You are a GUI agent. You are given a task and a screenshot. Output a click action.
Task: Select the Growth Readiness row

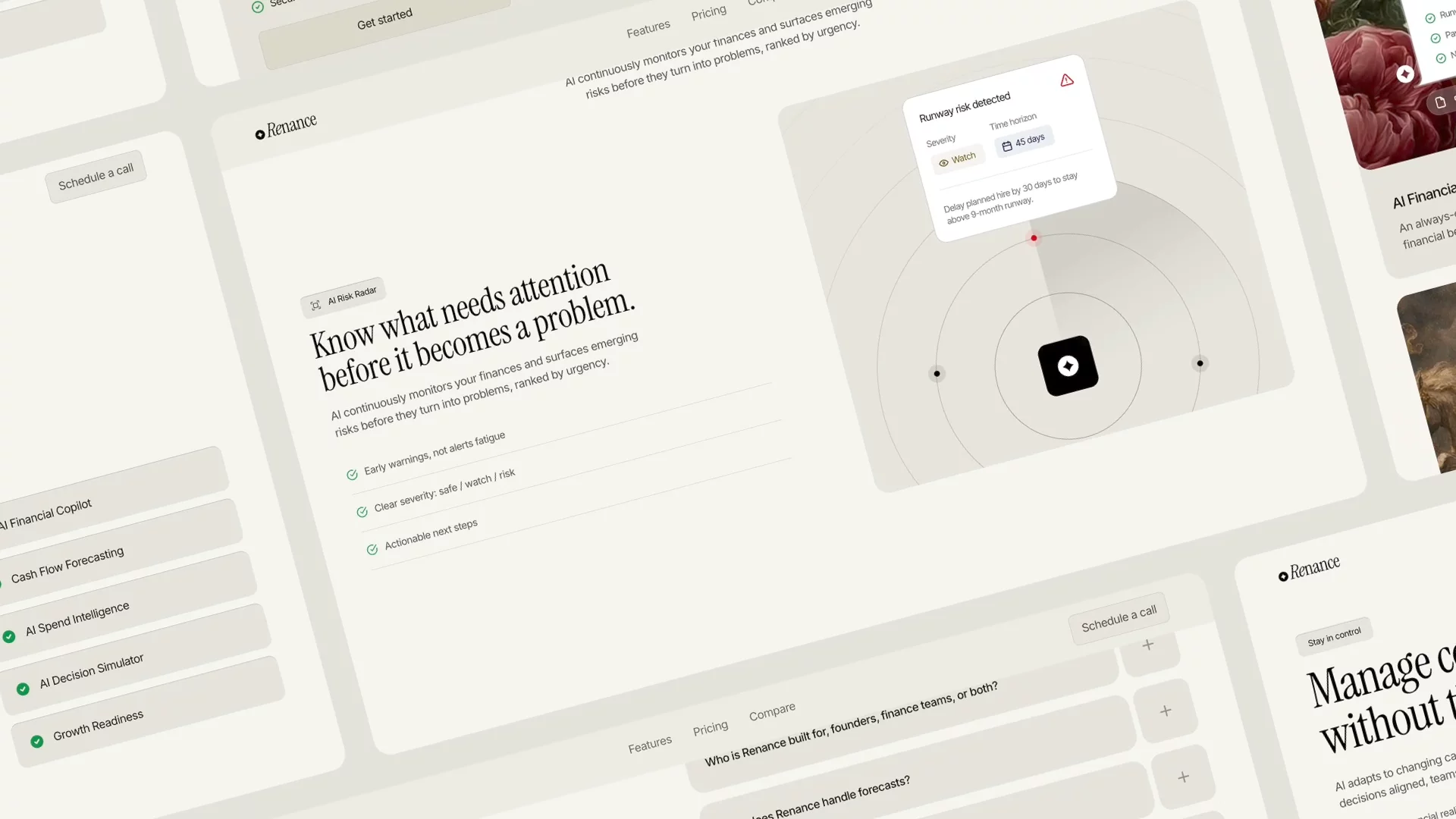(148, 711)
